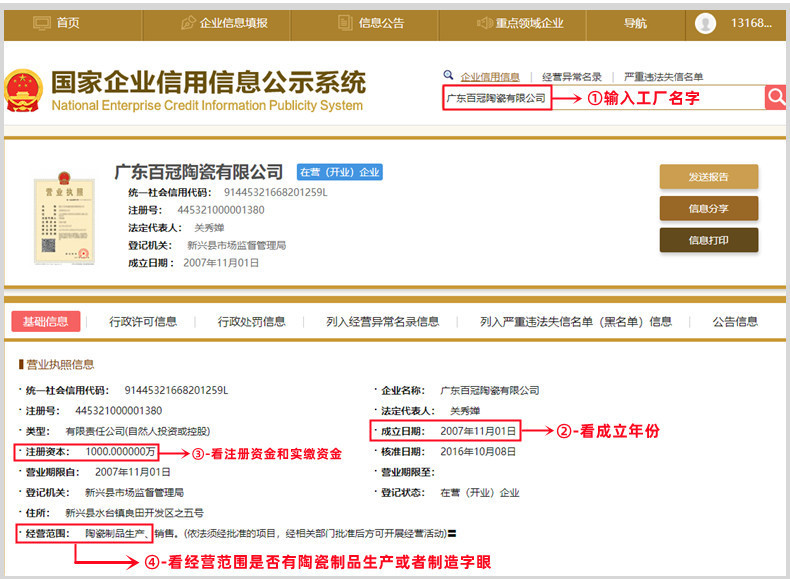Click the small blue magnifier icon
The height and width of the screenshot is (579, 790).
click(448, 75)
